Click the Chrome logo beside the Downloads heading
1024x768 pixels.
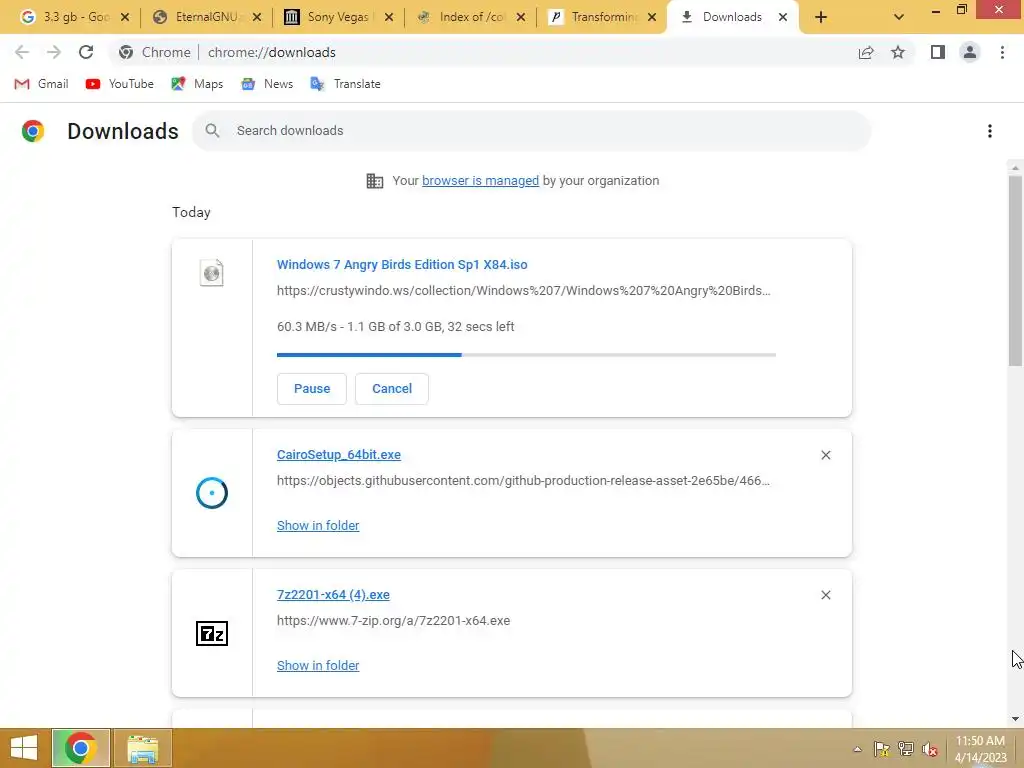click(x=33, y=131)
